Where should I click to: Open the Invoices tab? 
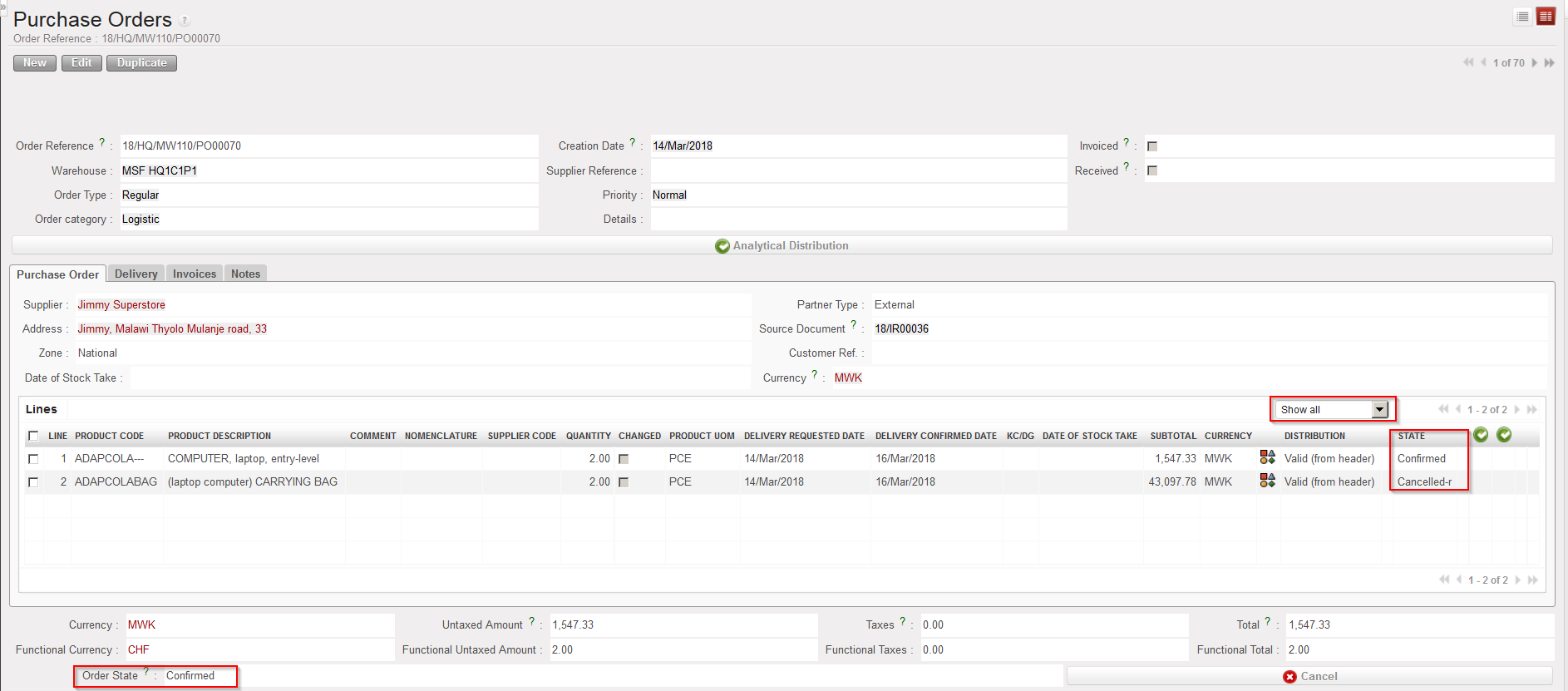194,274
